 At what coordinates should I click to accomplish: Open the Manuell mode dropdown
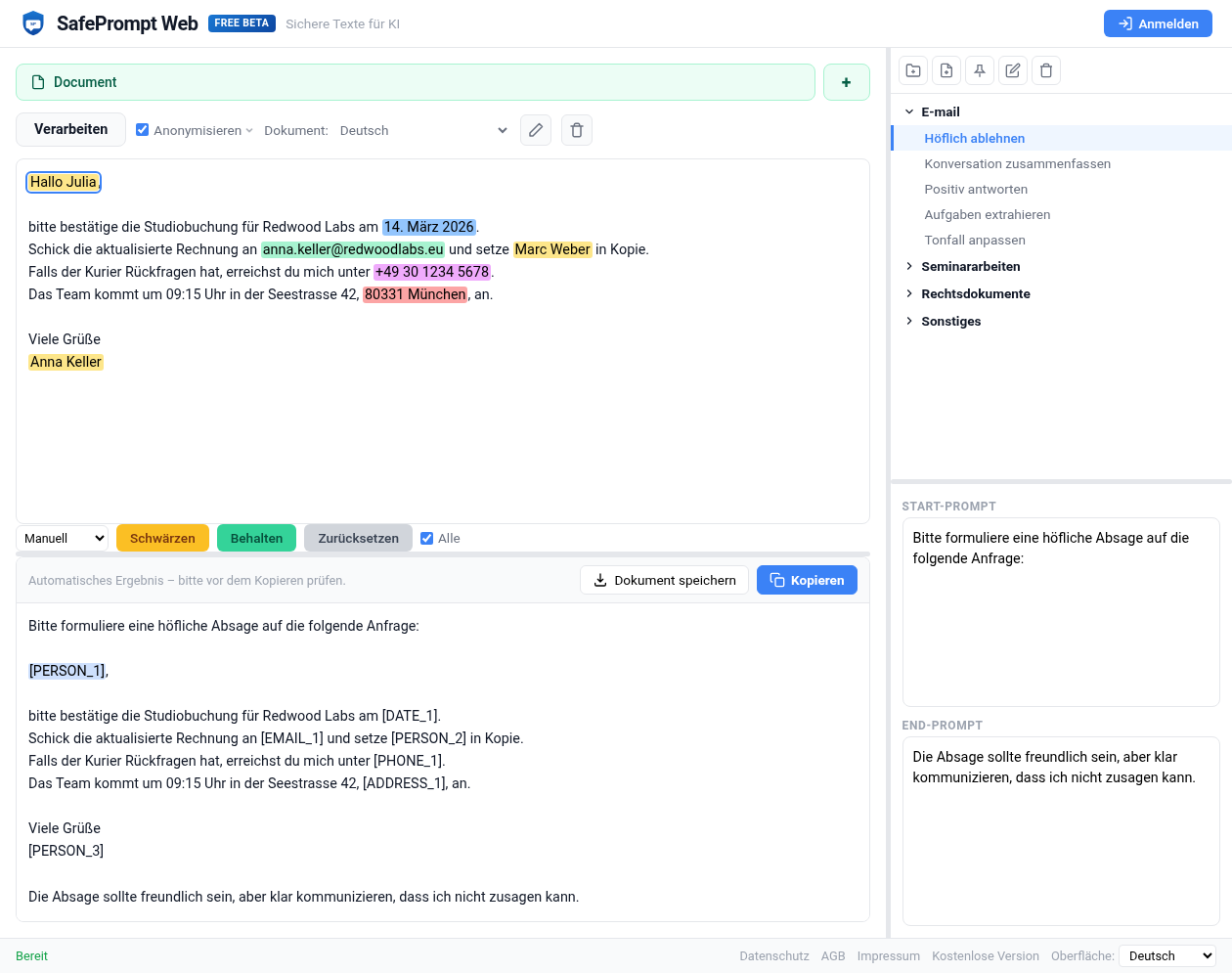pos(63,538)
